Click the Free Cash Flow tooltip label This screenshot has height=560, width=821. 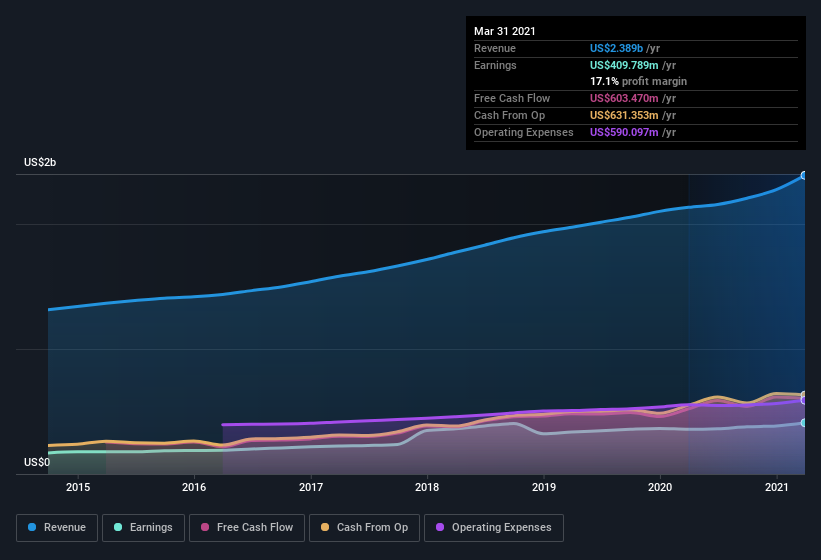512,98
